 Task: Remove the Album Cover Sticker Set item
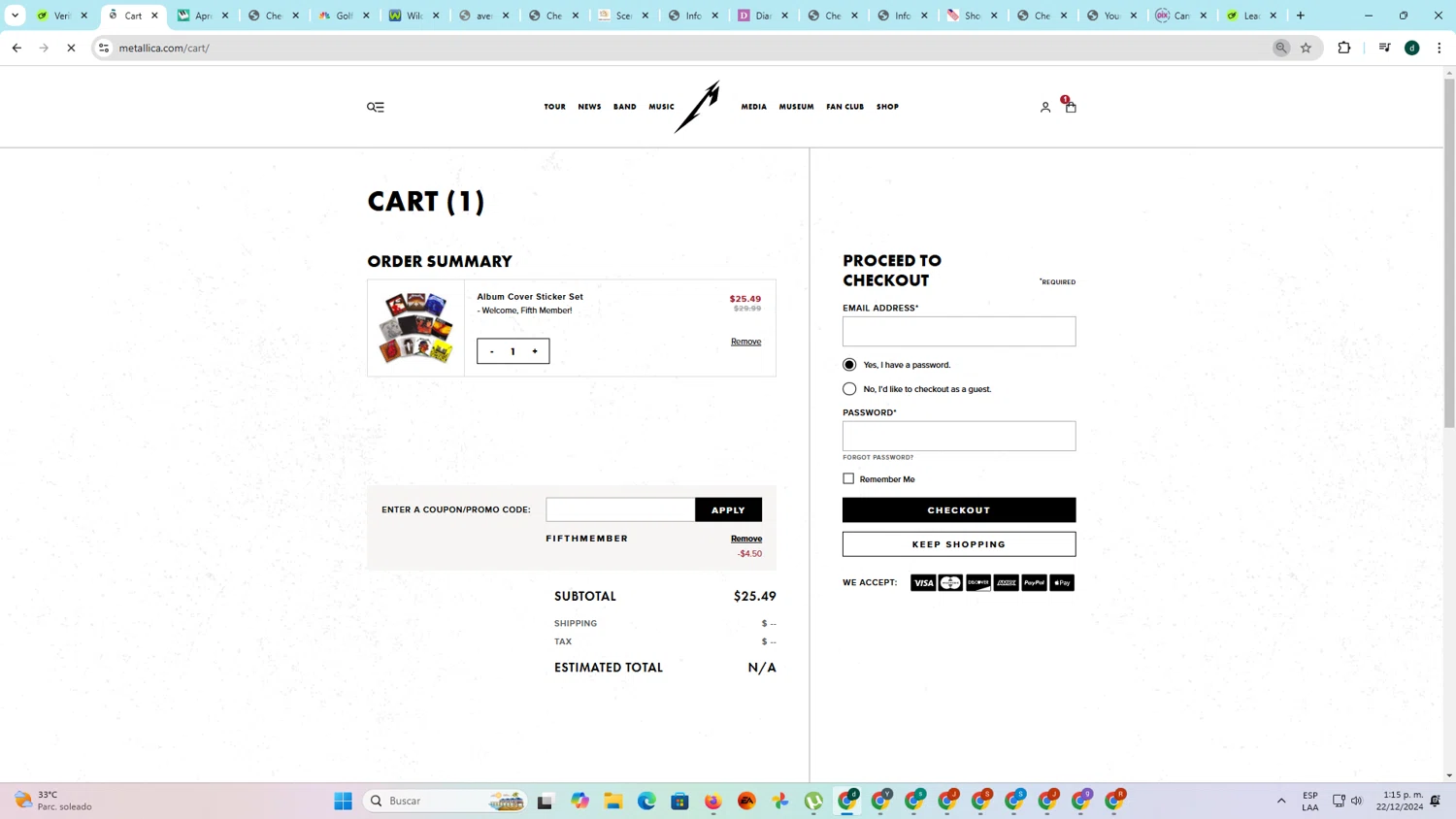(745, 342)
